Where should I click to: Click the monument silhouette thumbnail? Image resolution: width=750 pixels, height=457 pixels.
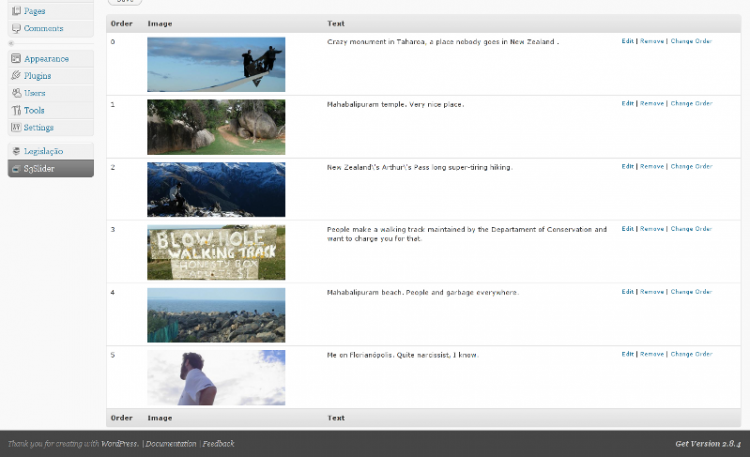pyautogui.click(x=216, y=65)
